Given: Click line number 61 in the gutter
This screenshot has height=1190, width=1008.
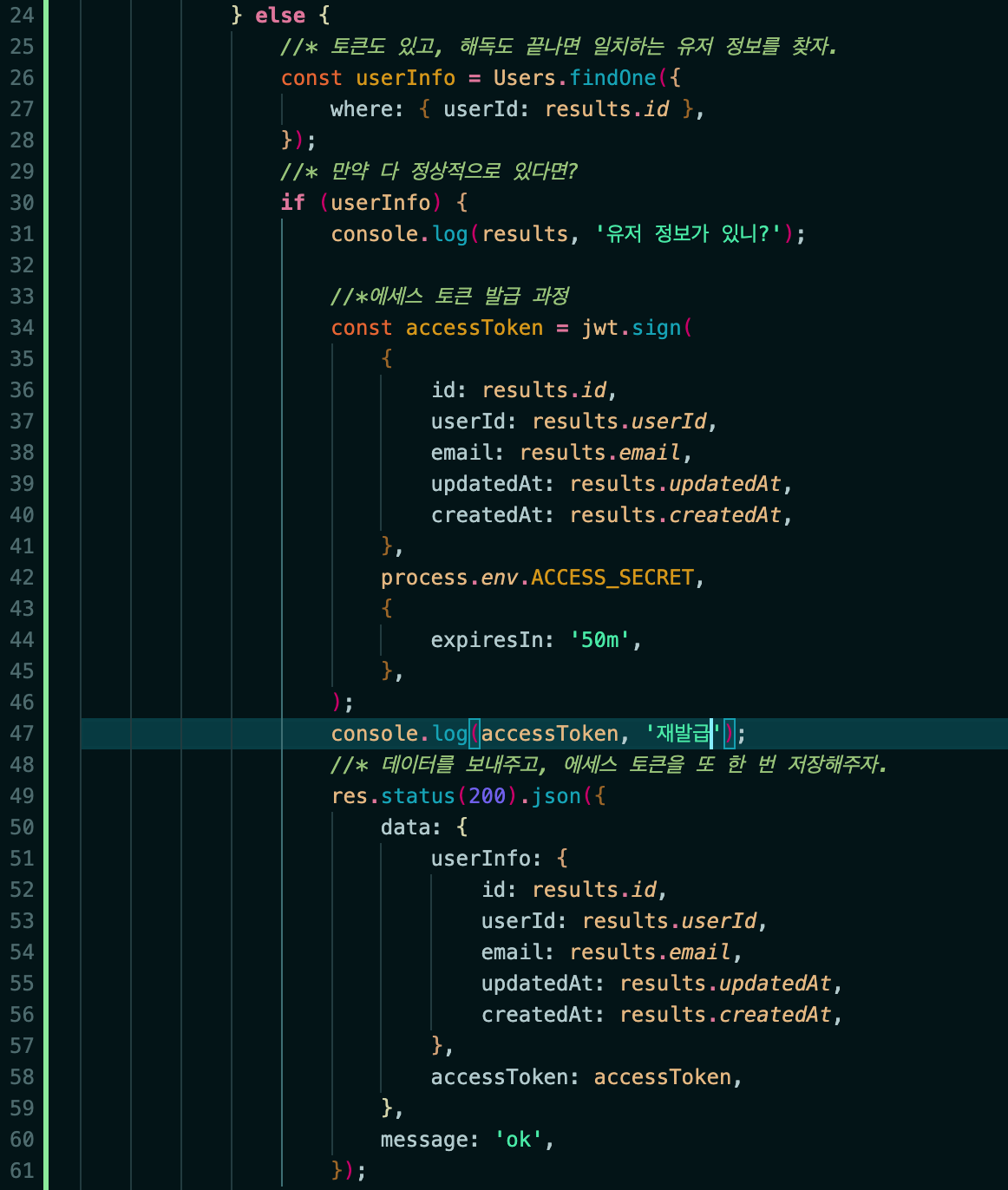Looking at the screenshot, I should tap(22, 1171).
